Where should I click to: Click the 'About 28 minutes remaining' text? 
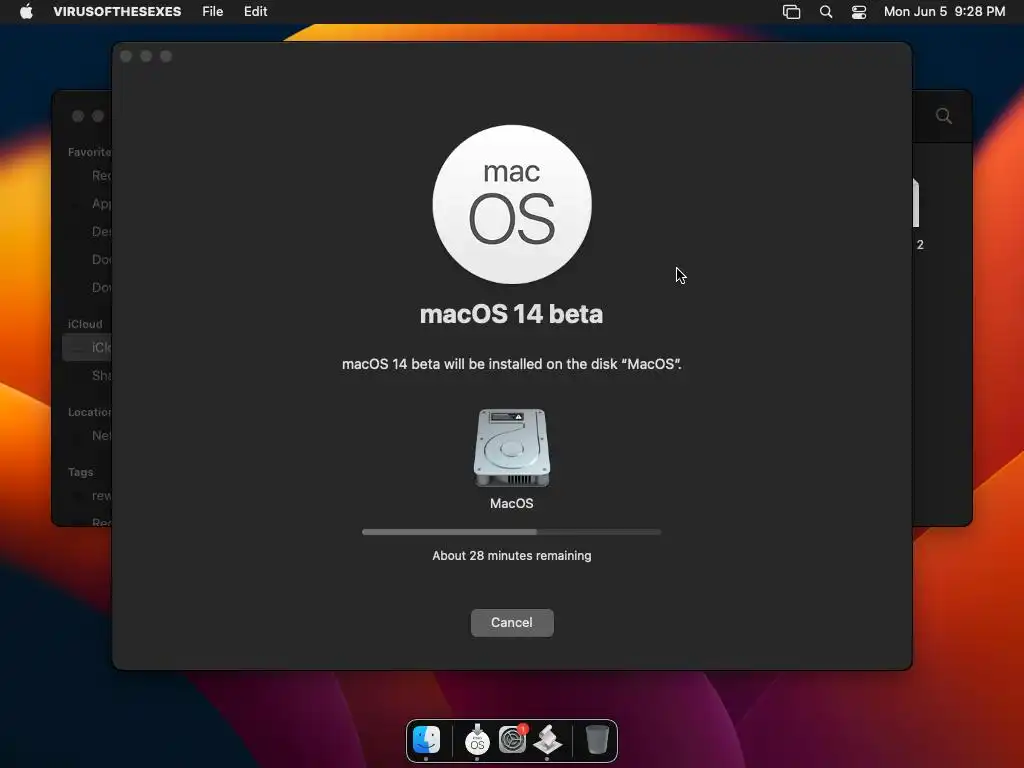click(x=512, y=556)
